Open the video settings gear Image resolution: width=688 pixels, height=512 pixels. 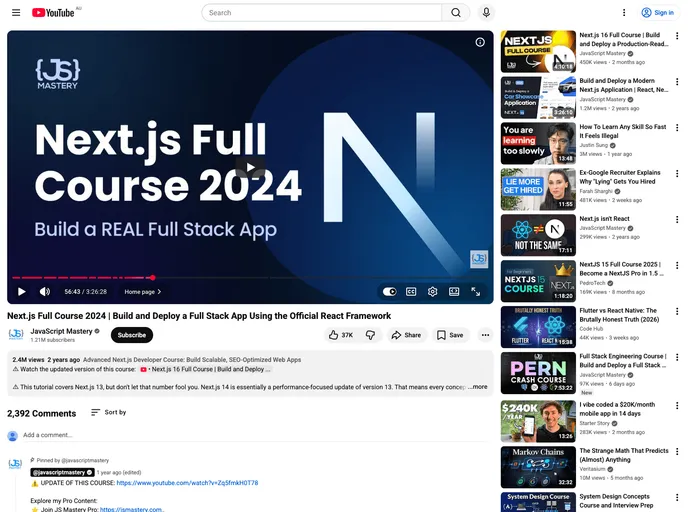coord(433,292)
